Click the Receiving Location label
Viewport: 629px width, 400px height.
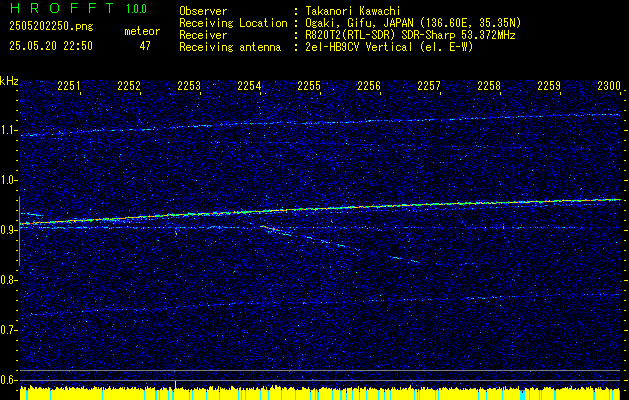pos(233,23)
